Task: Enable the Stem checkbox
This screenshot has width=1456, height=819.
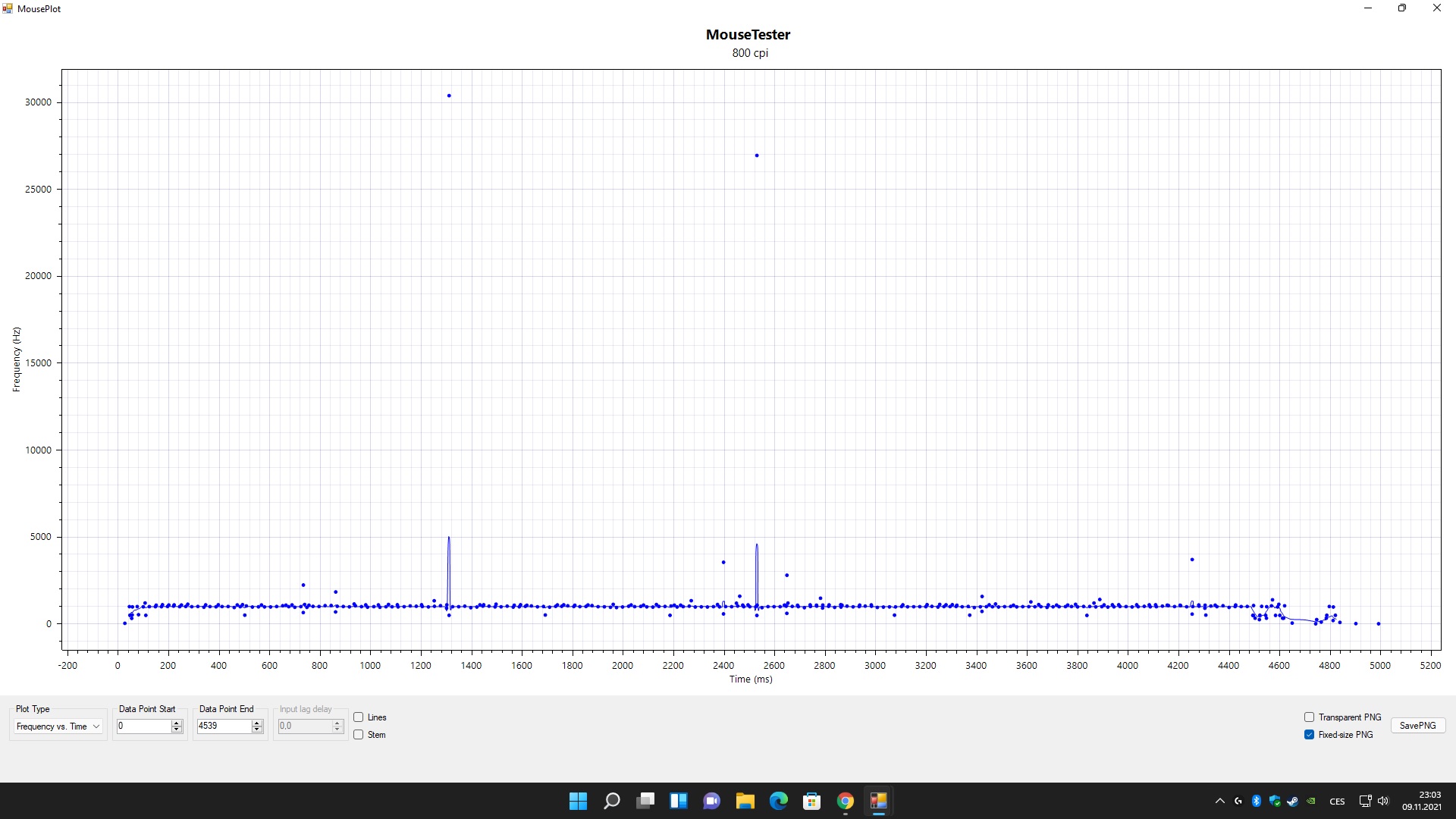Action: click(359, 735)
